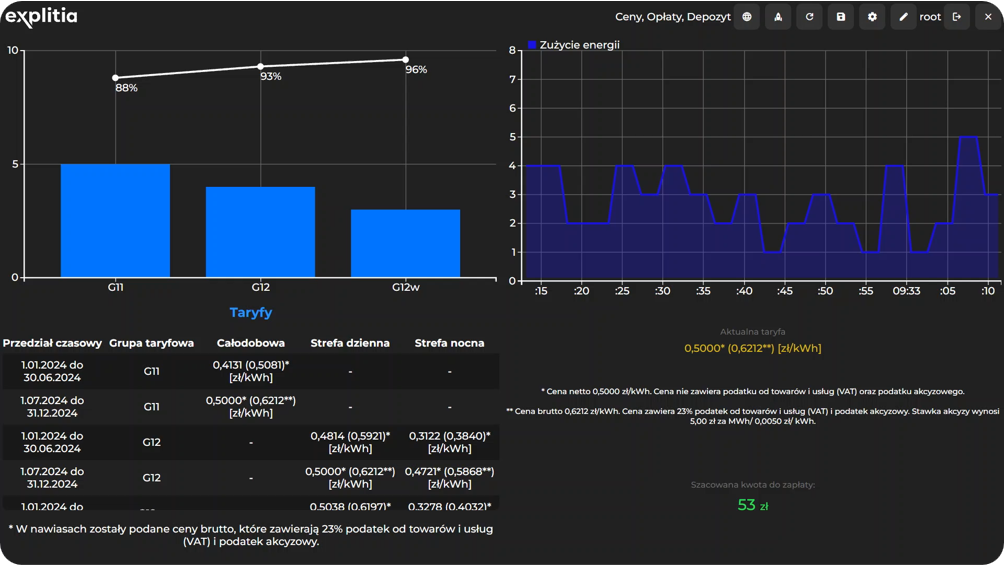Click the pencil edit icon

click(903, 17)
